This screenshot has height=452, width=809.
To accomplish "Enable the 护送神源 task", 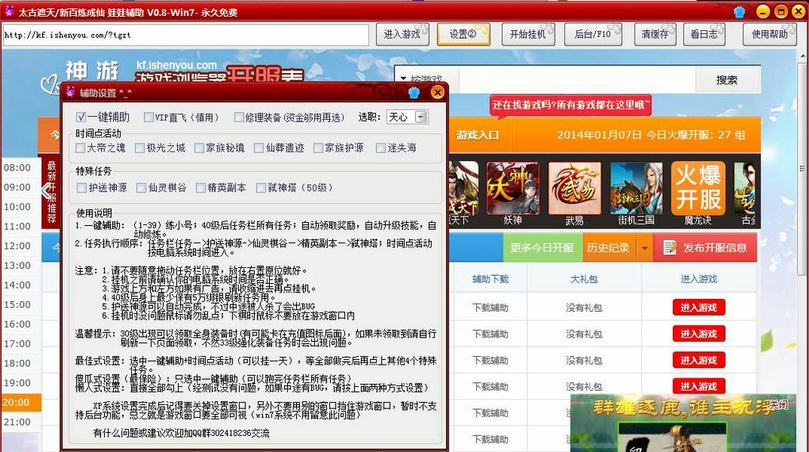I will (x=82, y=188).
